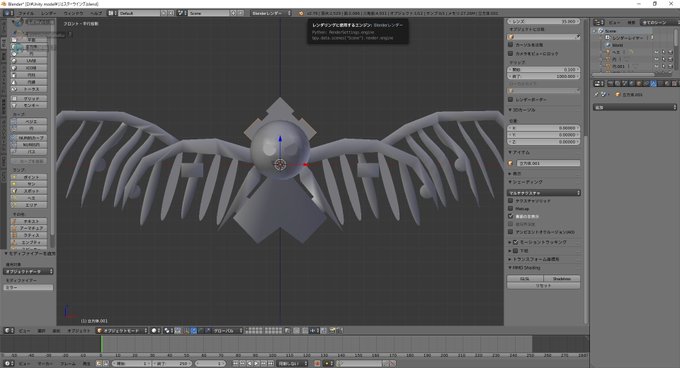Add a Grid (グリッド) mesh
680x368 pixels.
point(29,98)
